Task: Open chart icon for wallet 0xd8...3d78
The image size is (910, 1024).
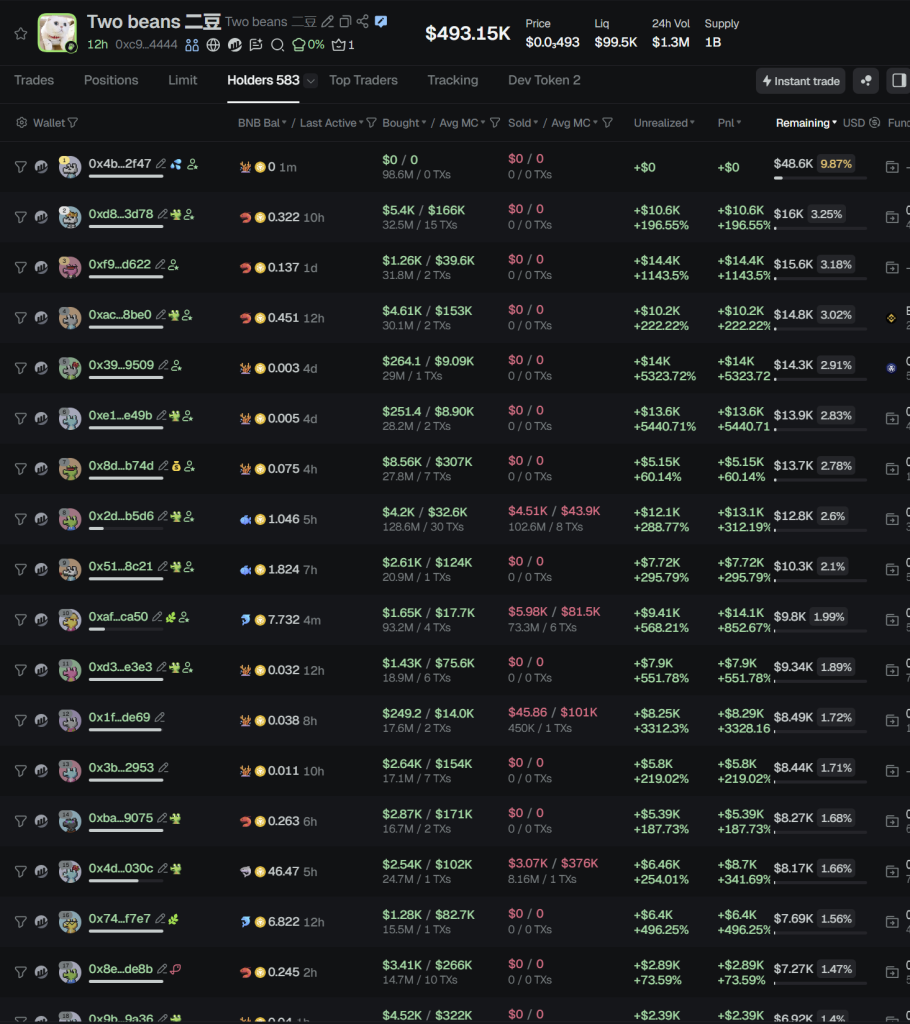Action: 41,217
